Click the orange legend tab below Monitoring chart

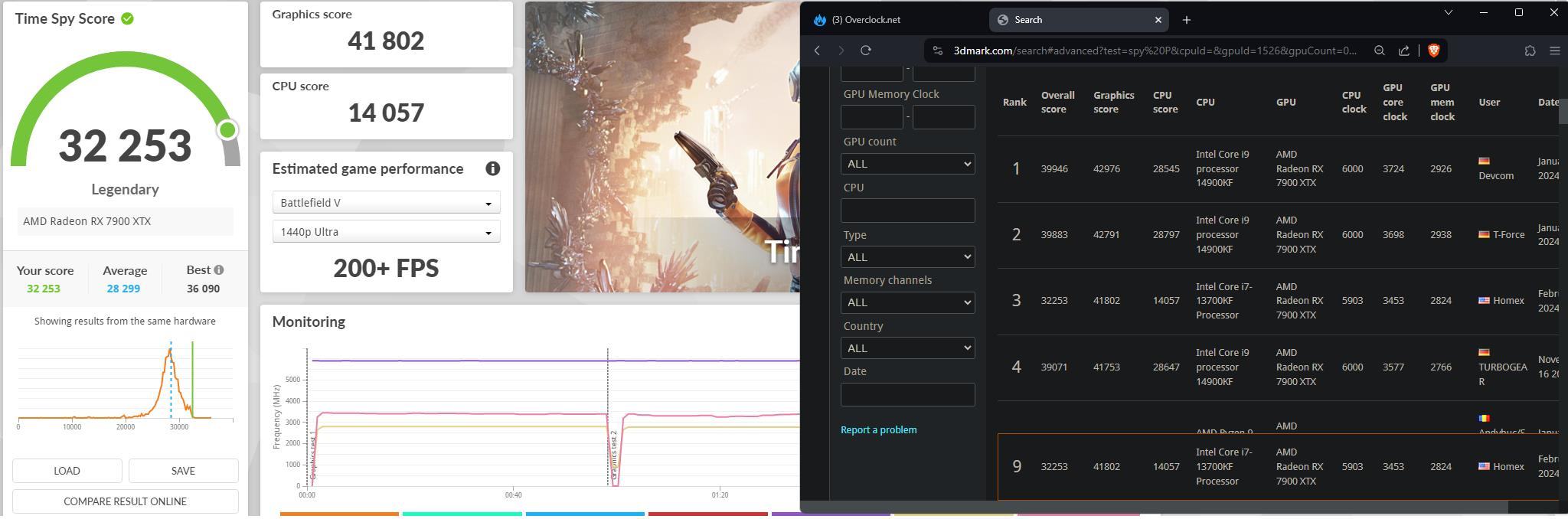pos(339,514)
